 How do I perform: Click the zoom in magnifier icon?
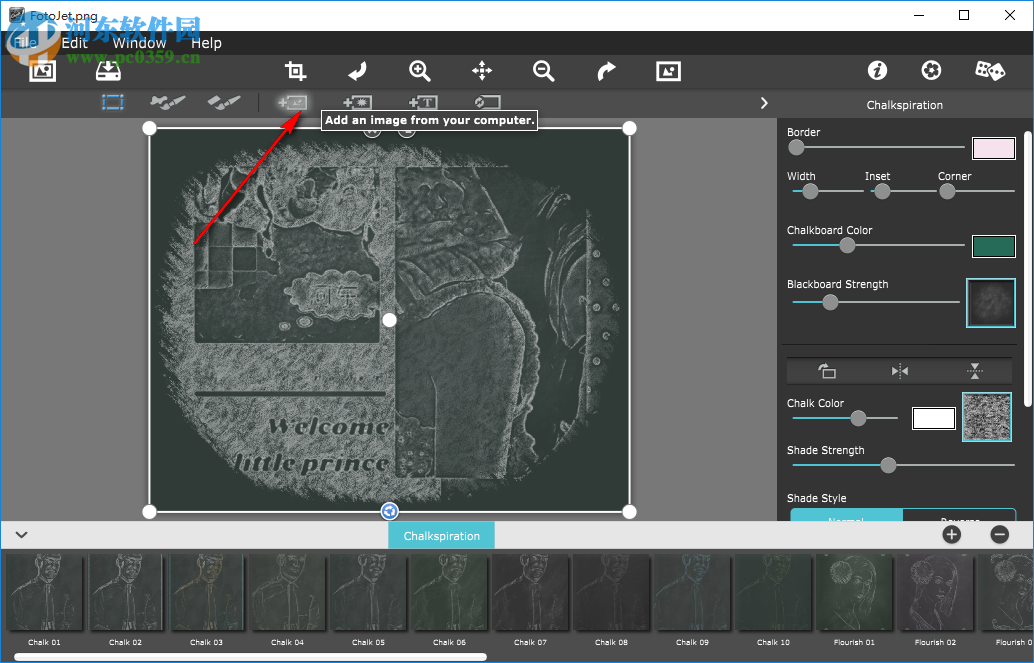pos(420,70)
